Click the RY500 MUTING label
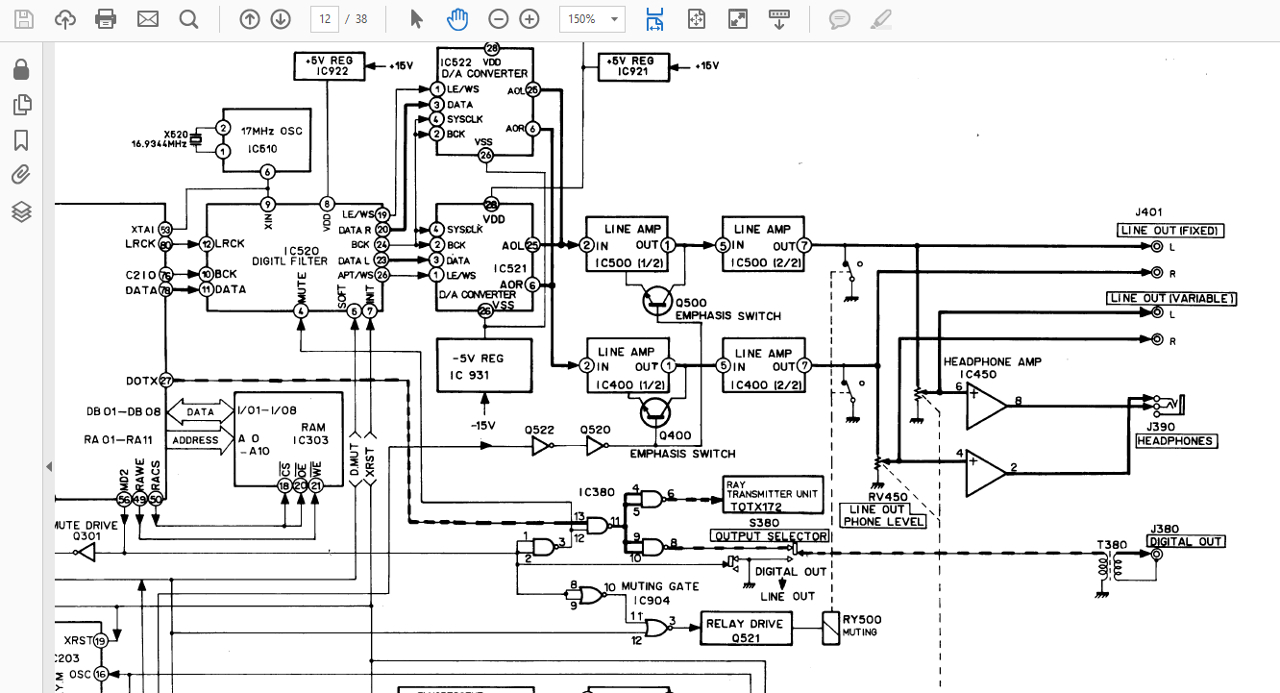The width and height of the screenshot is (1280, 693). (x=862, y=625)
